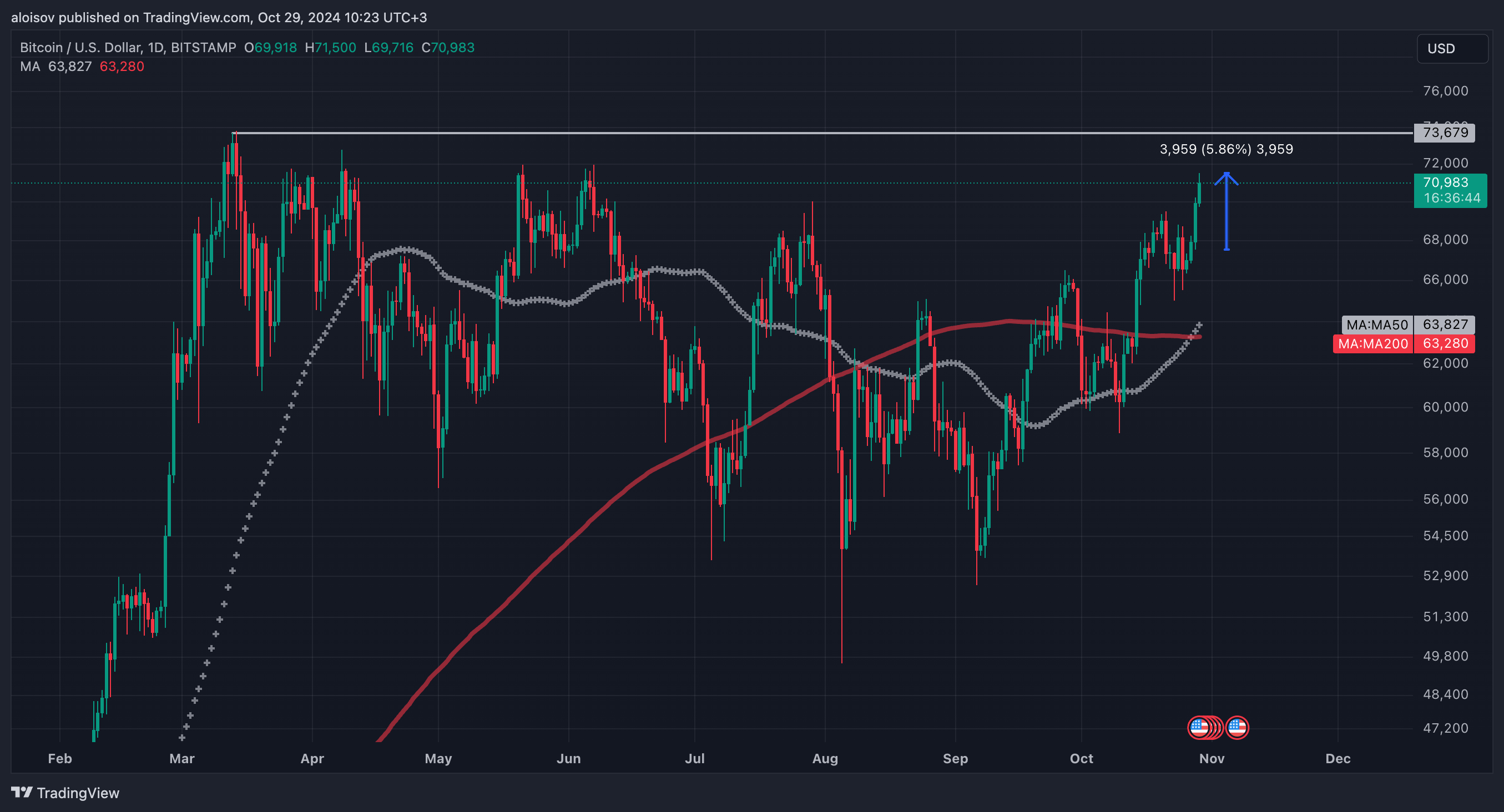
Task: Click the Jun label on time axis
Action: tap(569, 759)
